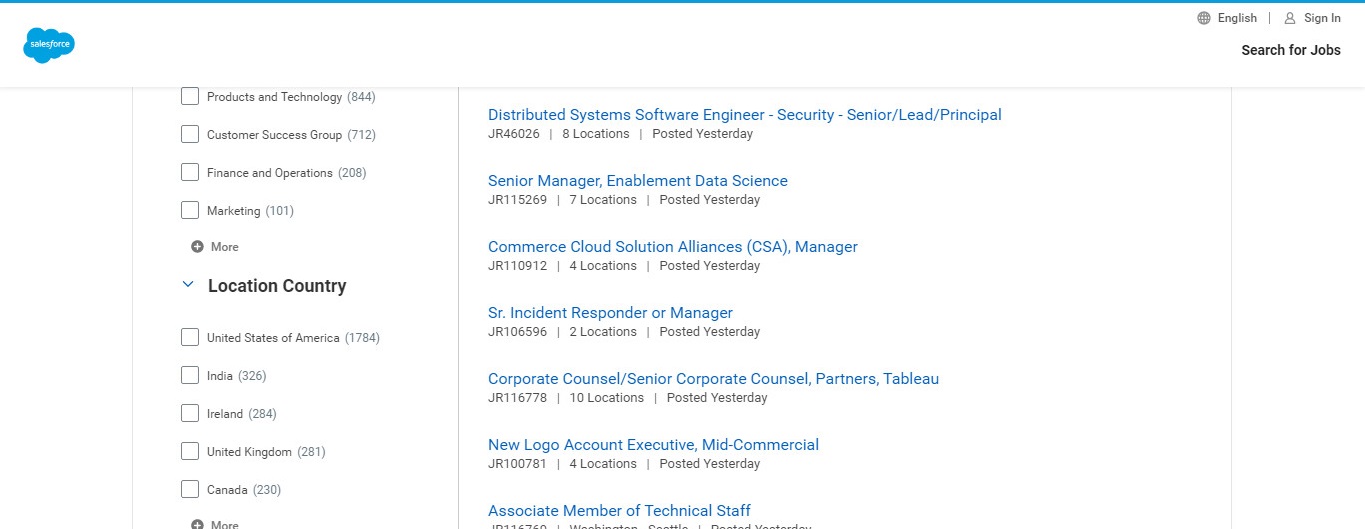
Task: Click the Sign In link
Action: point(1322,18)
